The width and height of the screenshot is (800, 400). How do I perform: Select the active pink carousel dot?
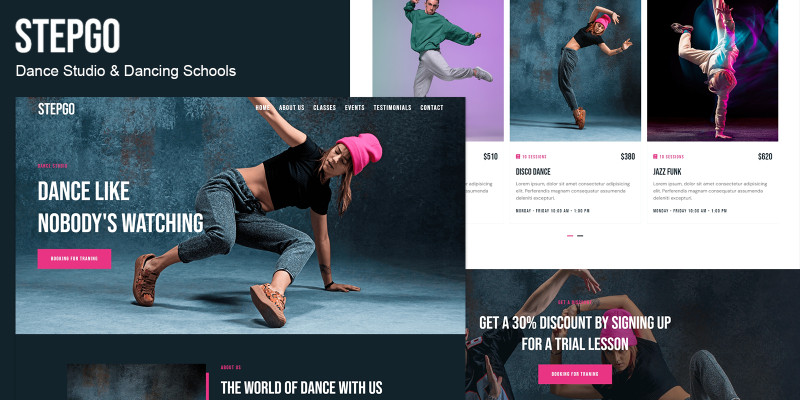click(x=570, y=236)
